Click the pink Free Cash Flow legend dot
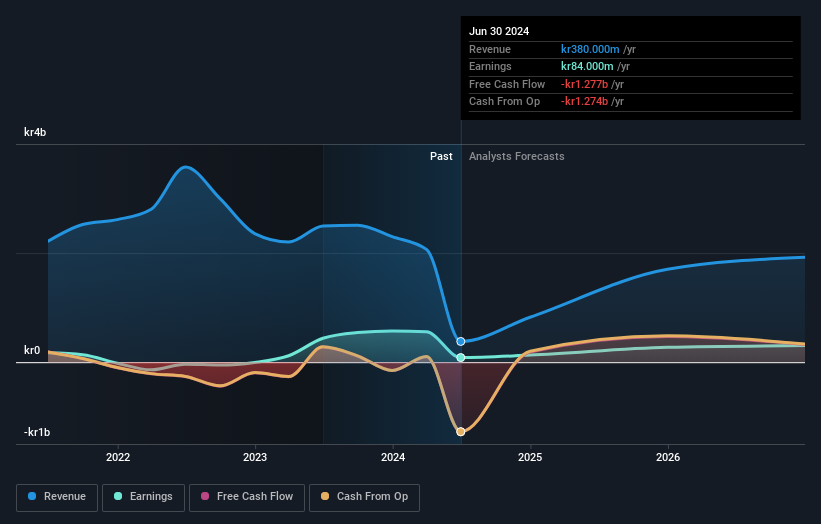This screenshot has width=821, height=524. (205, 496)
